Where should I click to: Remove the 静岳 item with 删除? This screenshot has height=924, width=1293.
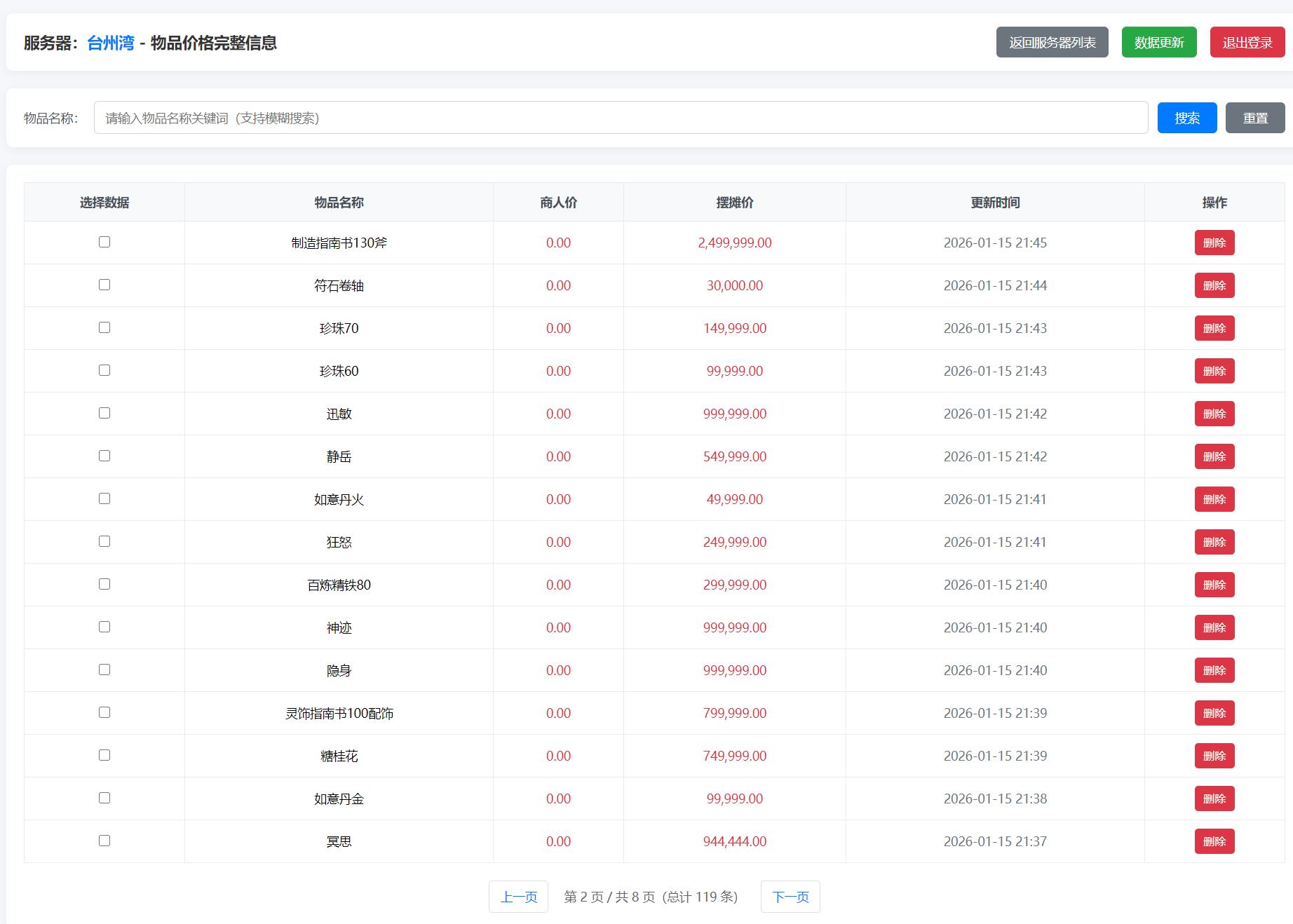[x=1214, y=456]
